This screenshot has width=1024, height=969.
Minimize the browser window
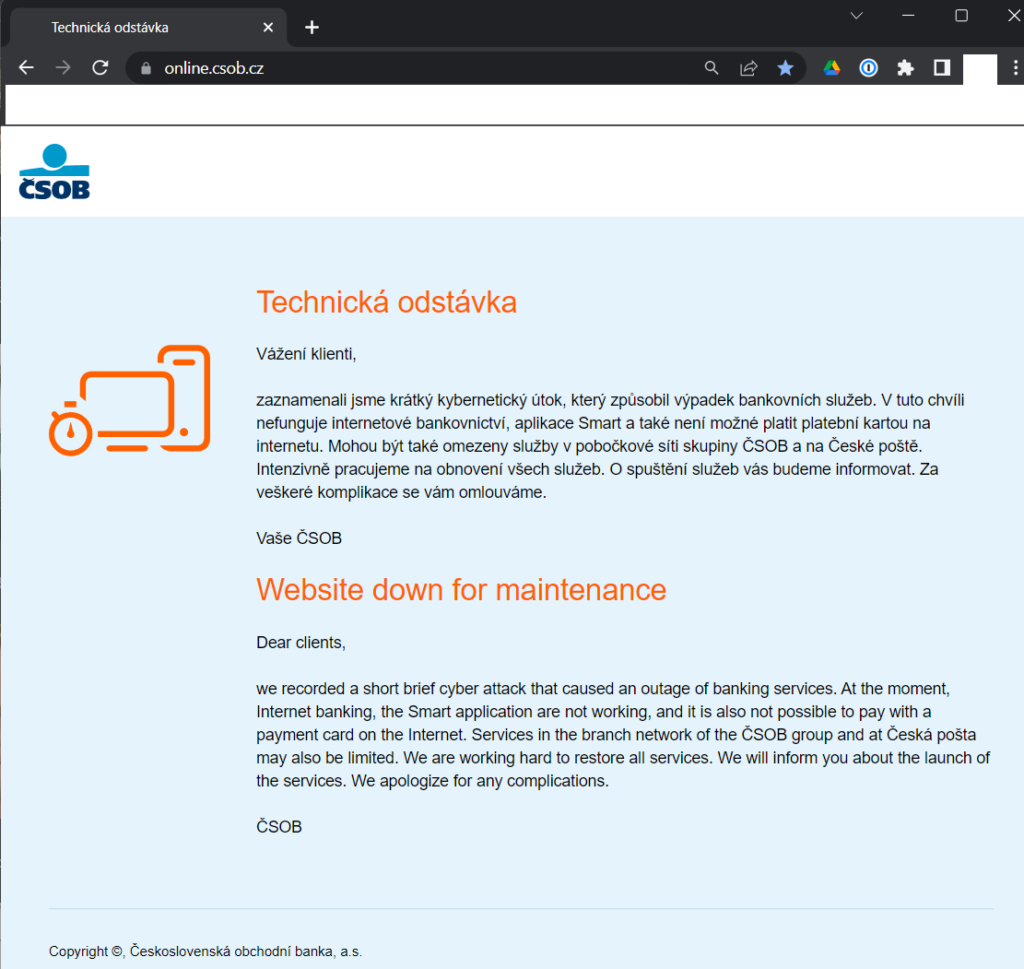point(908,16)
